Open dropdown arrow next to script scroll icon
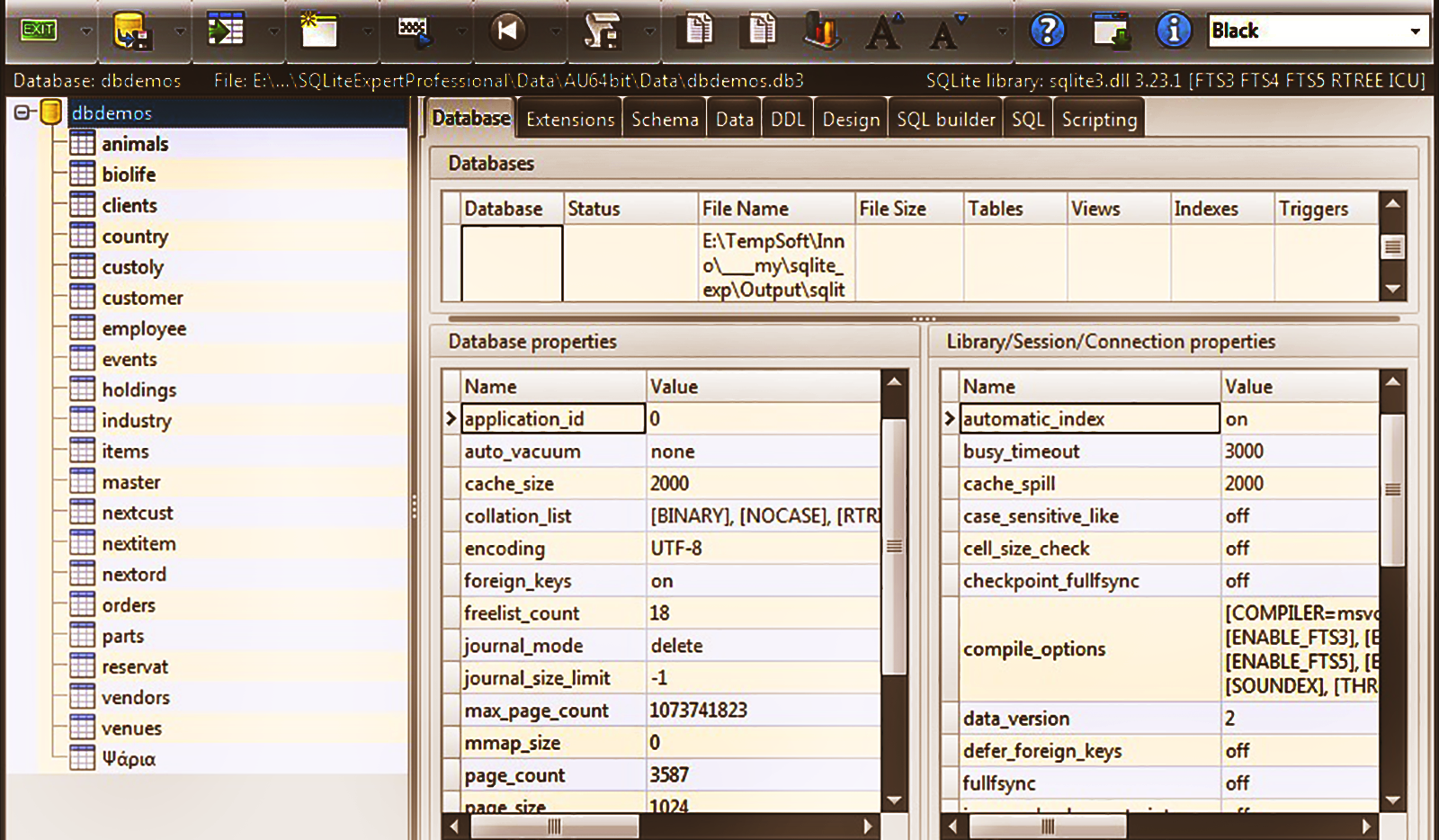Viewport: 1439px width, 840px height. click(x=648, y=31)
